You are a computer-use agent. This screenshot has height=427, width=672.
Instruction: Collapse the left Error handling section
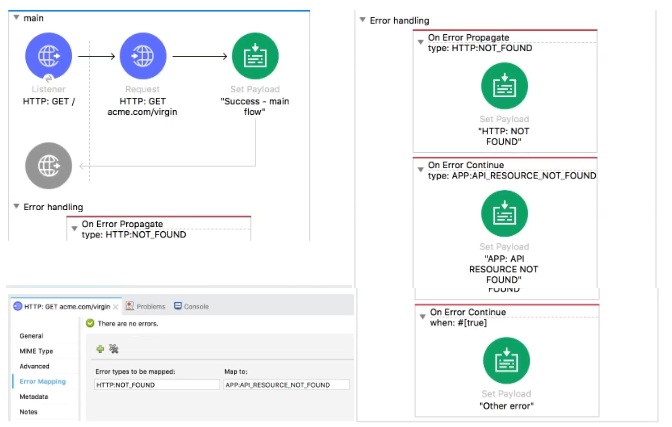16,207
